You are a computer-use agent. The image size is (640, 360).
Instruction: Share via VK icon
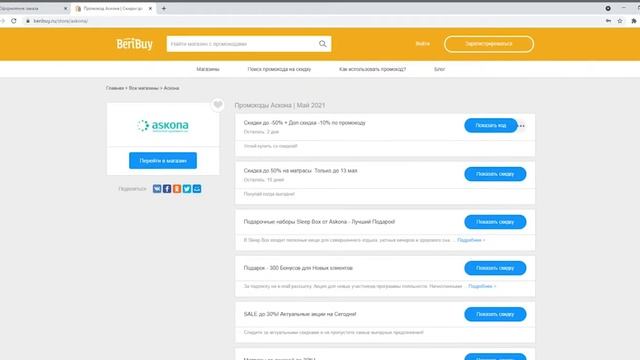click(157, 189)
